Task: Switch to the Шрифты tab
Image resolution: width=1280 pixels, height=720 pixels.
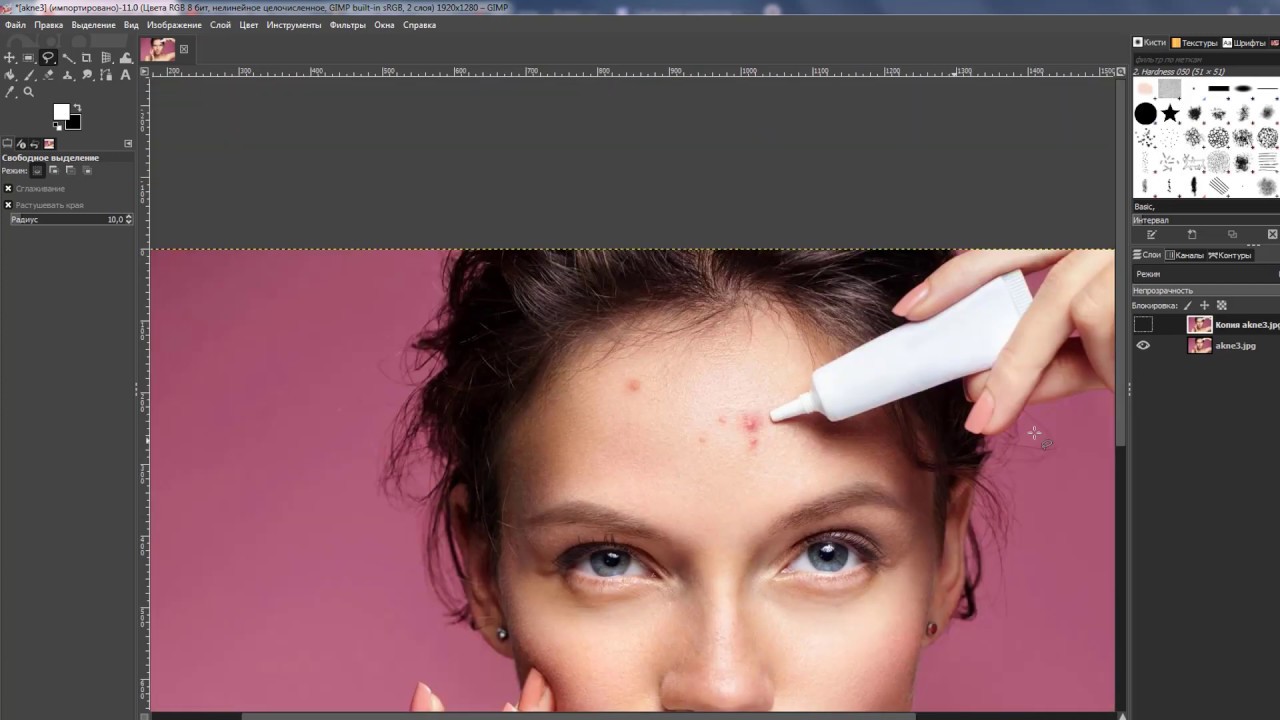Action: tap(1244, 43)
